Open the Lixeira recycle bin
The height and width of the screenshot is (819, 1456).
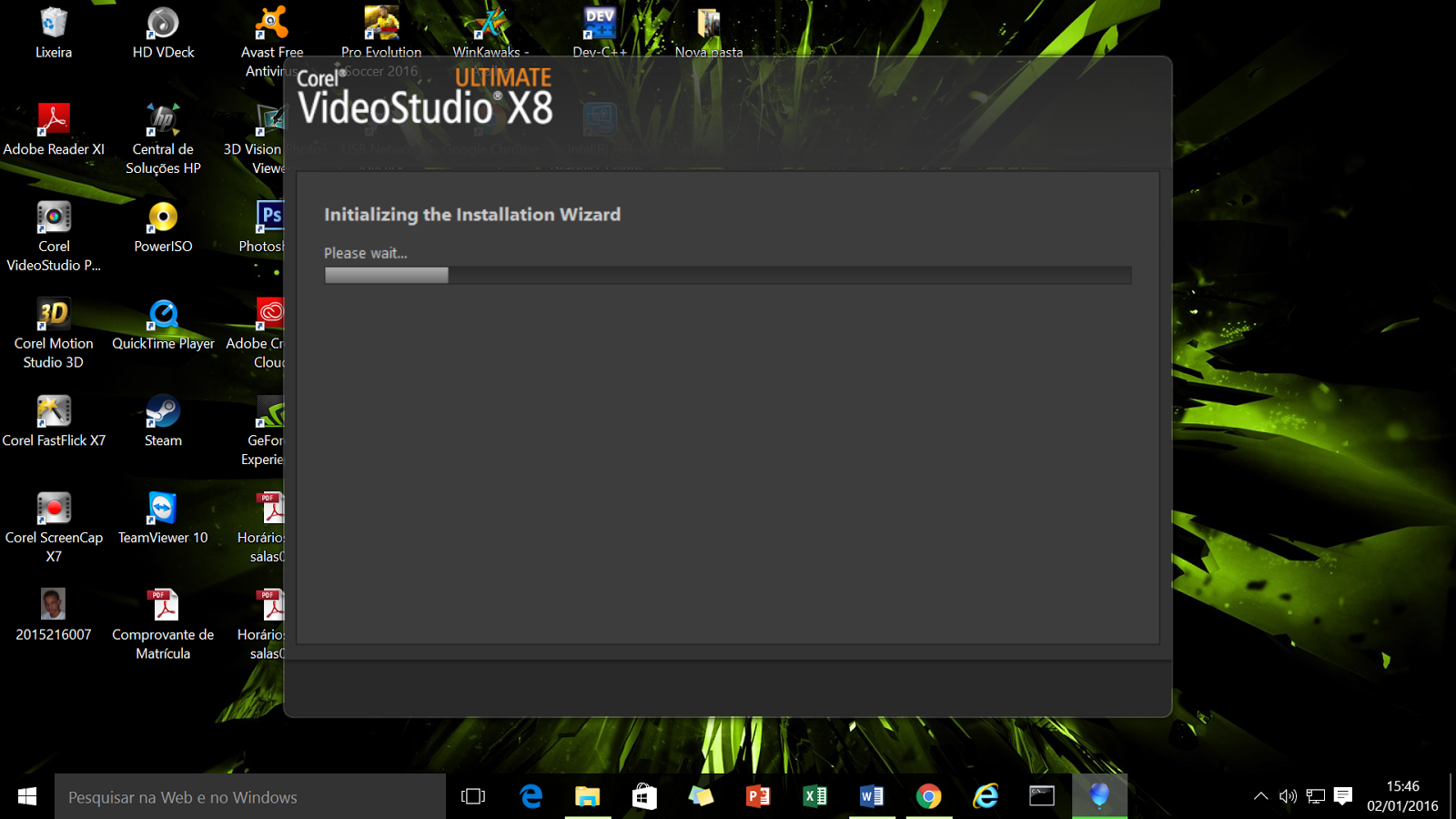click(54, 23)
